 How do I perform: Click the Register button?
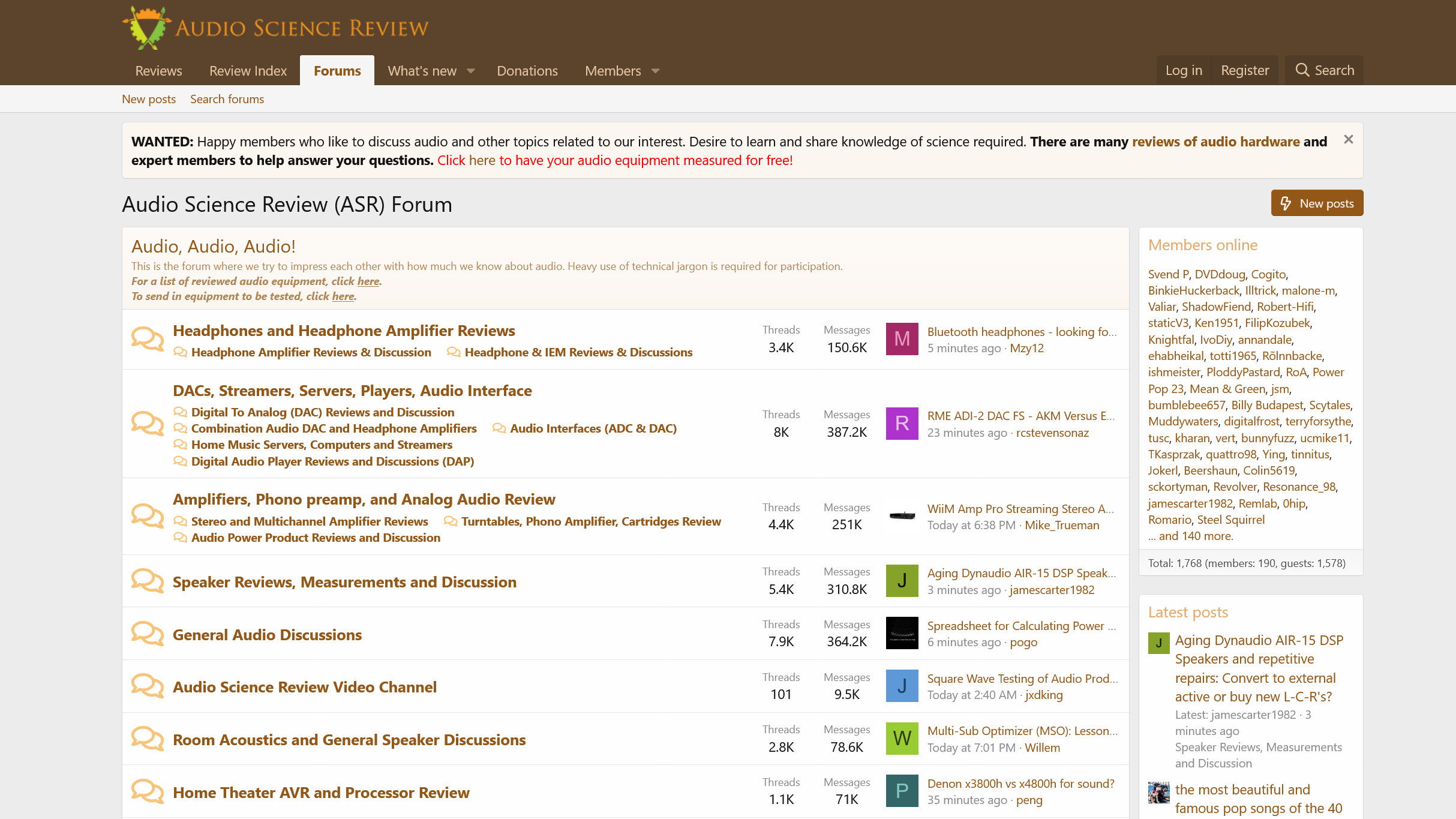pos(1244,70)
